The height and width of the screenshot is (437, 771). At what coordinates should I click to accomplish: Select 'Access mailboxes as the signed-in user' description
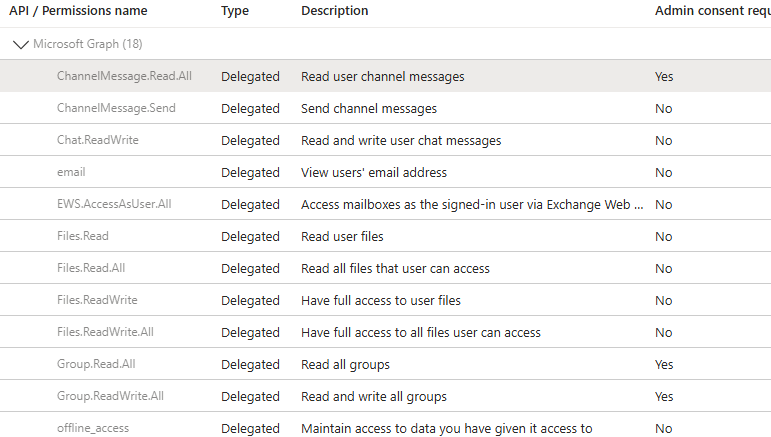tap(472, 204)
